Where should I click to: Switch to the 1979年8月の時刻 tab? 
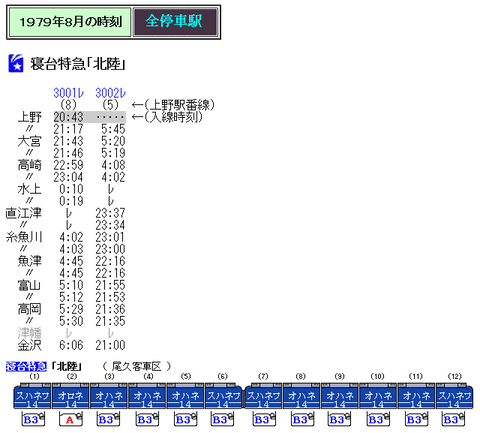(x=70, y=22)
